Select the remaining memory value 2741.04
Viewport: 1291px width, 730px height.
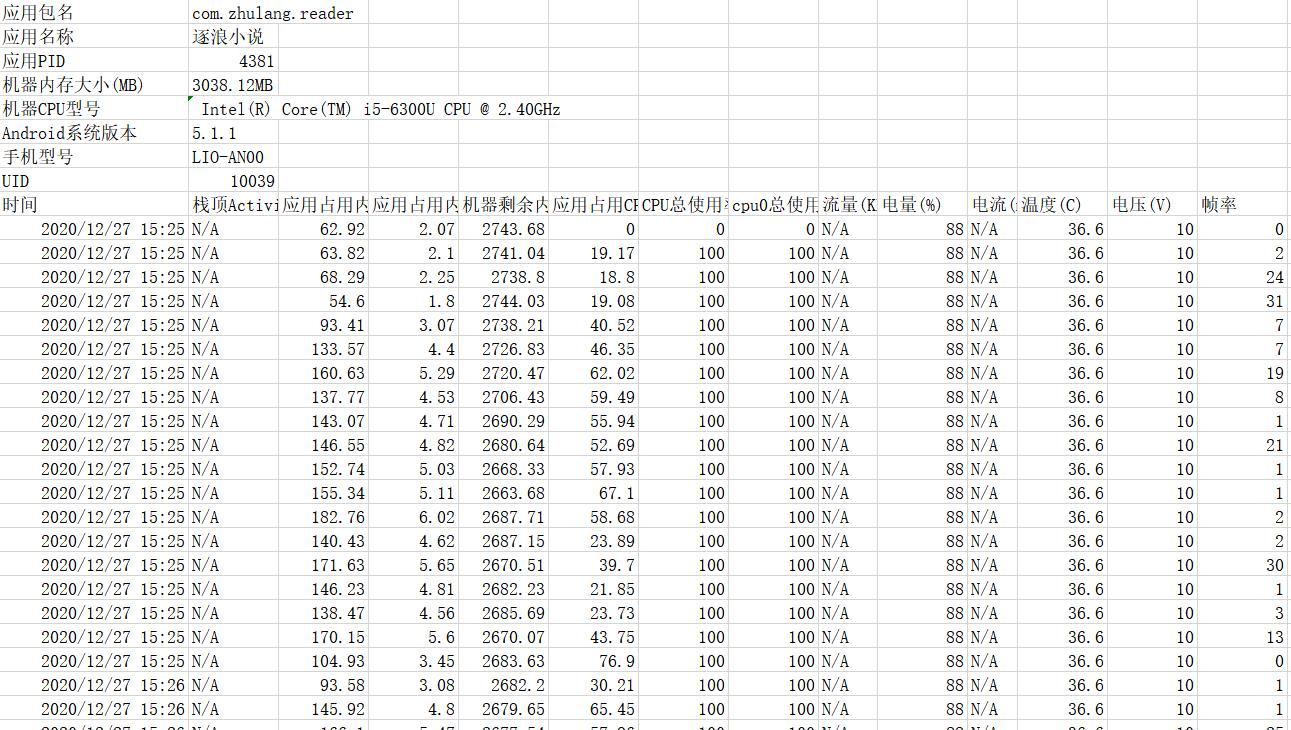pyautogui.click(x=504, y=253)
